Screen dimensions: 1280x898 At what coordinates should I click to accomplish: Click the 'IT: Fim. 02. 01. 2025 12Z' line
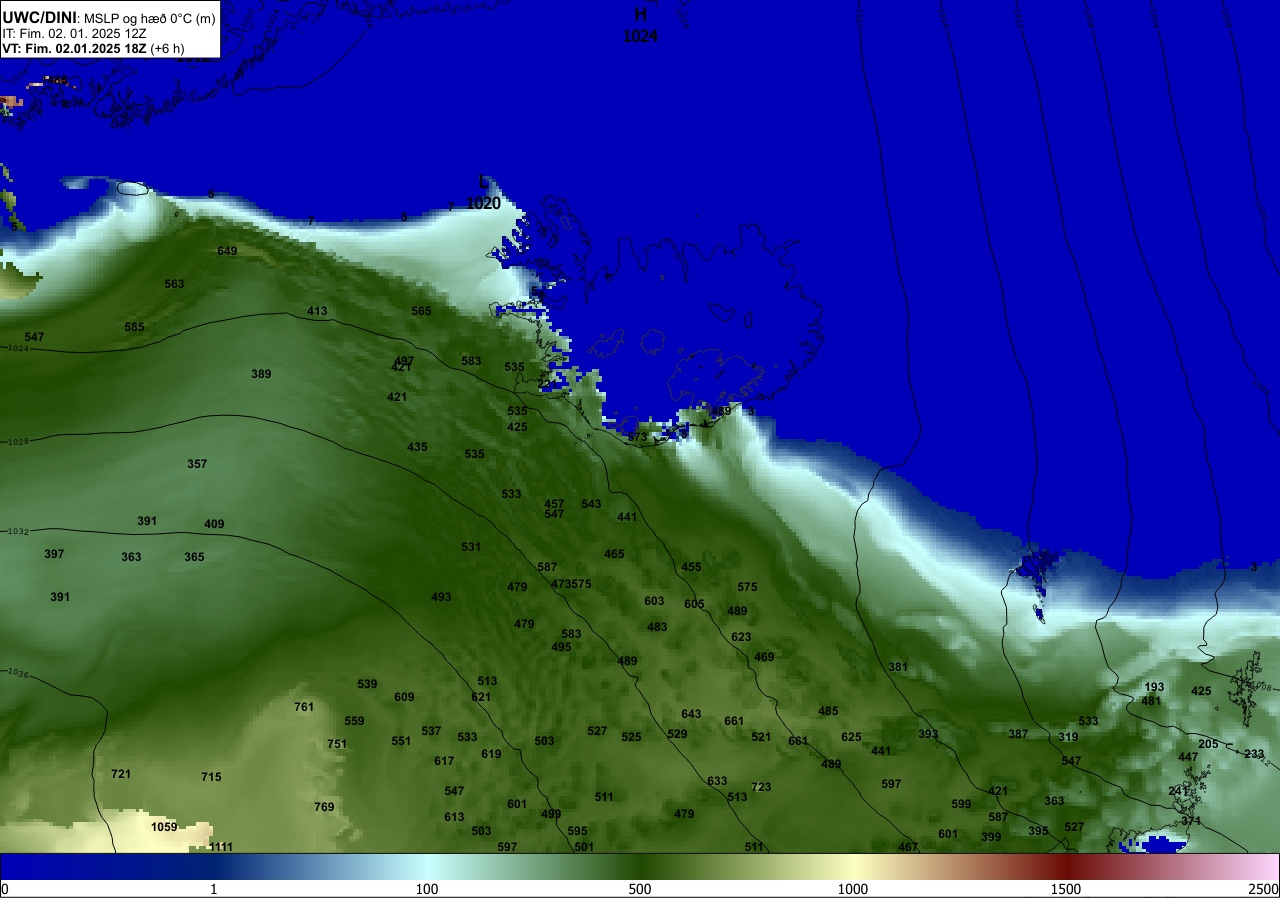click(72, 33)
